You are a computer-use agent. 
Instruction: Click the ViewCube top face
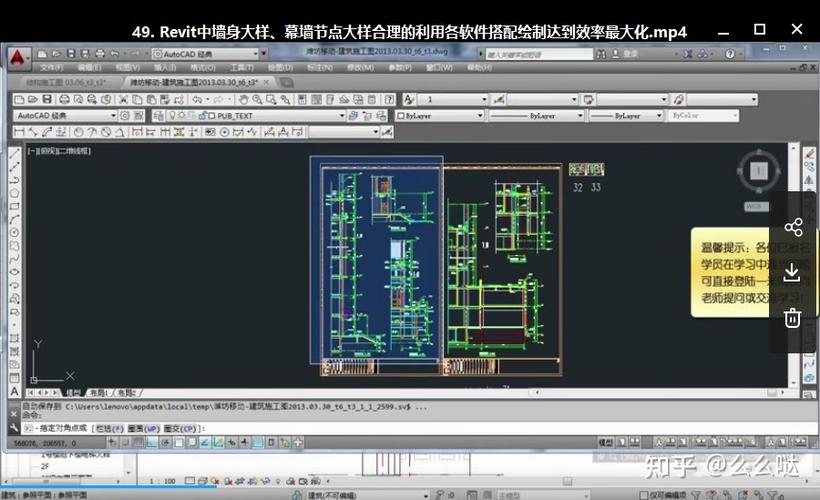758,171
